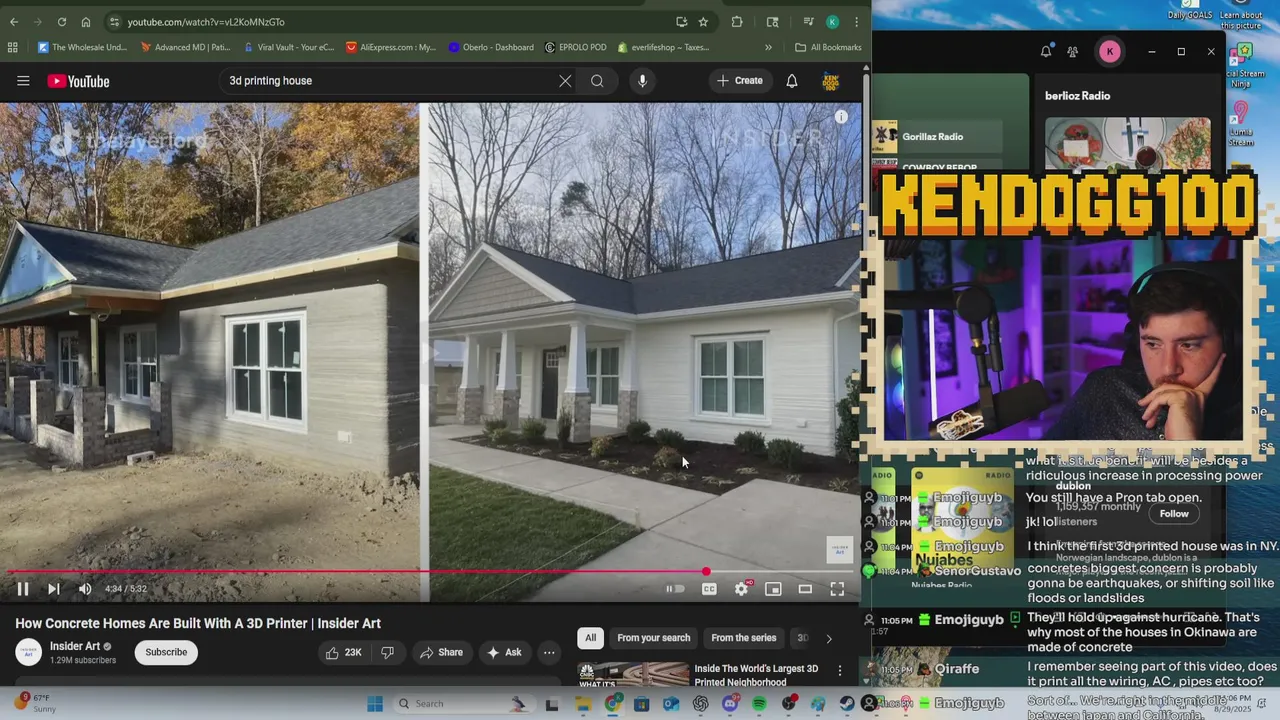Play Gorillaz Radio in Spotify
1280x720 pixels.
936,137
